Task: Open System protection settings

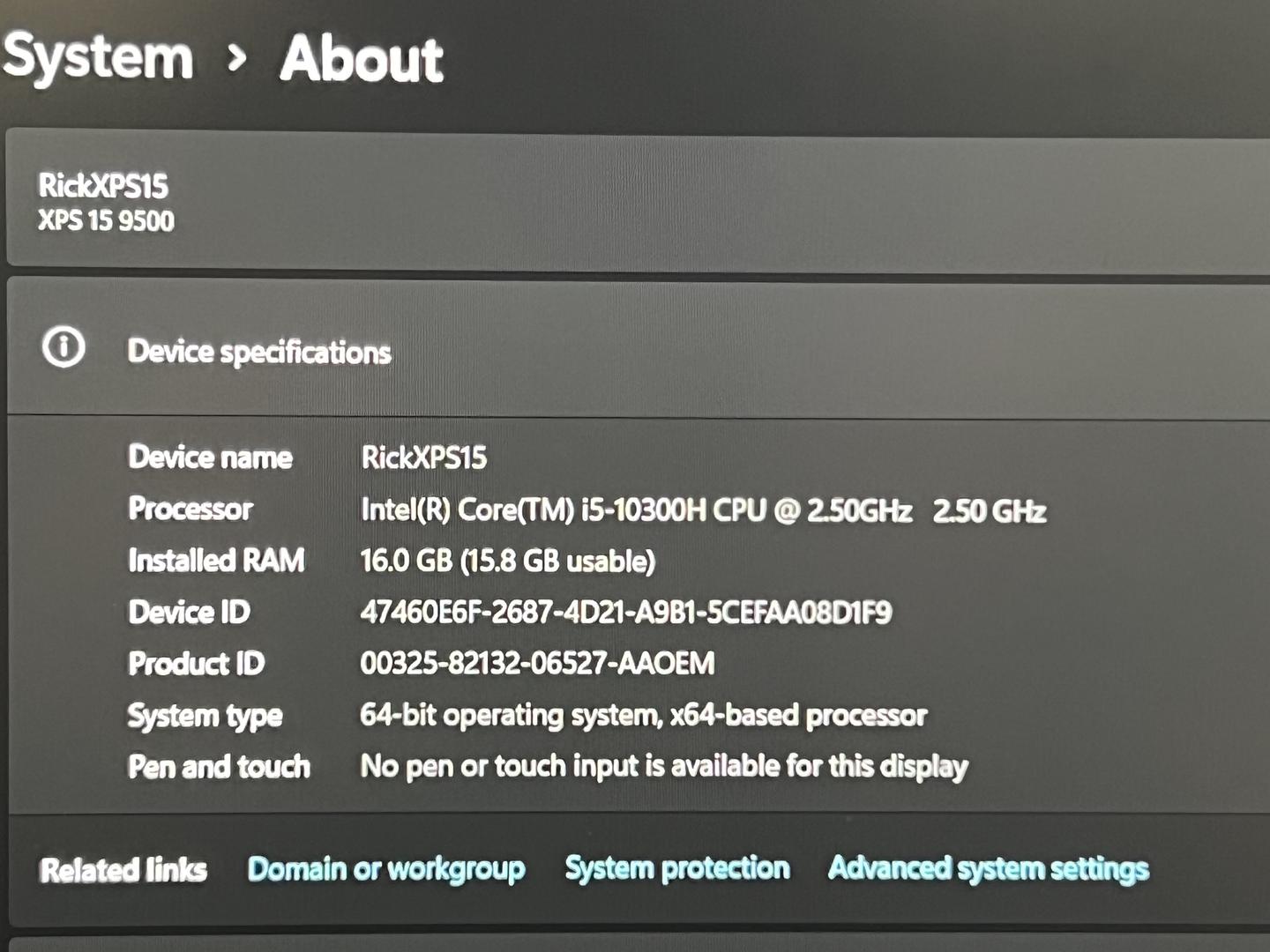Action: [676, 867]
